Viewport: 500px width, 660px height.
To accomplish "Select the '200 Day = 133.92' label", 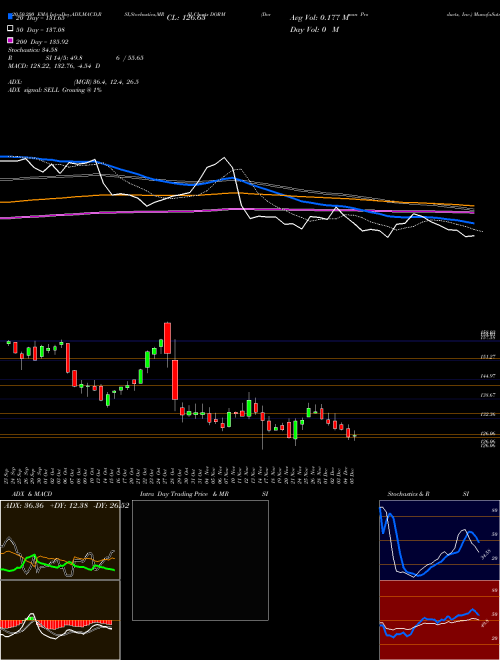I will [43, 42].
